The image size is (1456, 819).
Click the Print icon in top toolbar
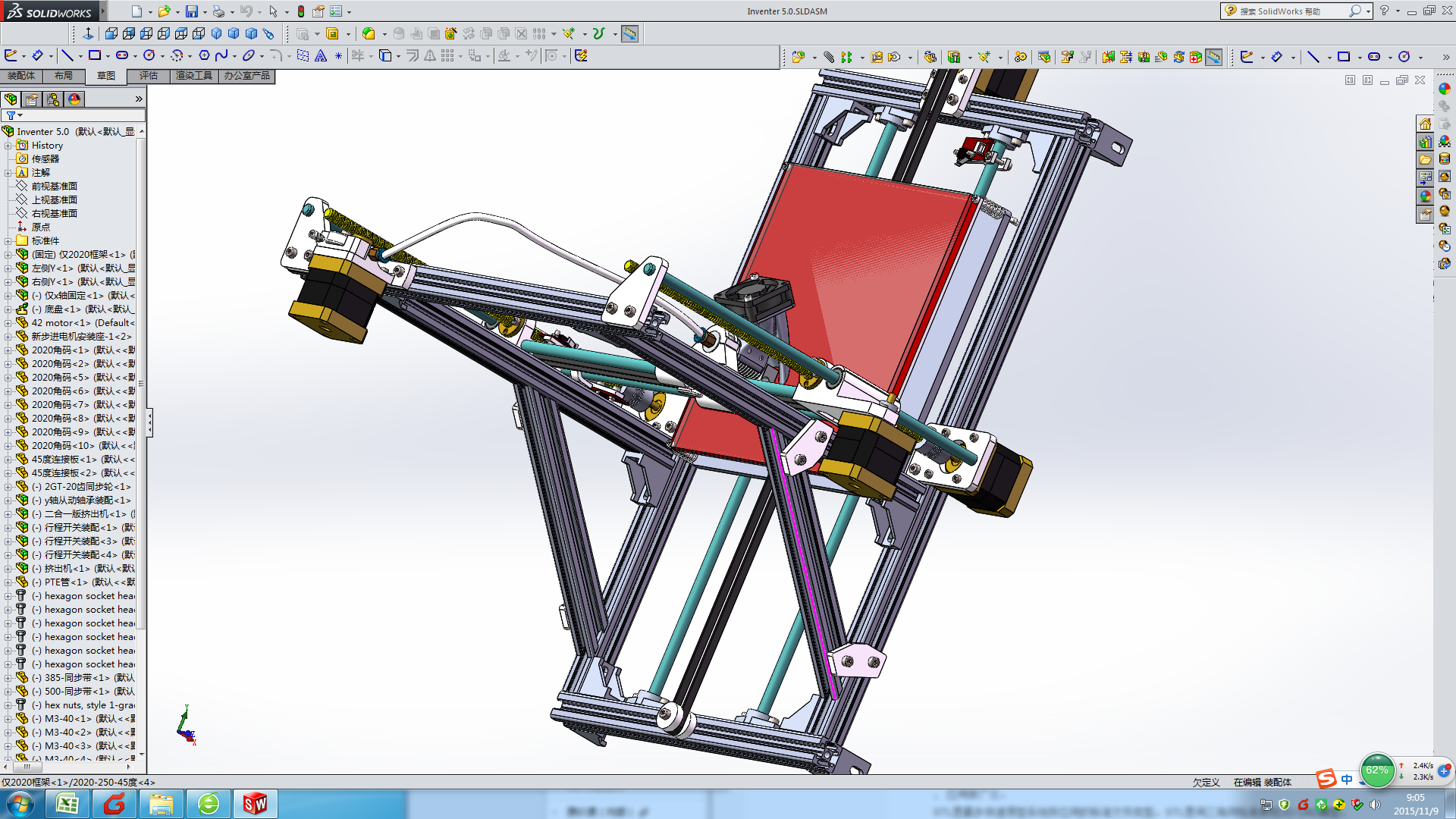[x=219, y=11]
